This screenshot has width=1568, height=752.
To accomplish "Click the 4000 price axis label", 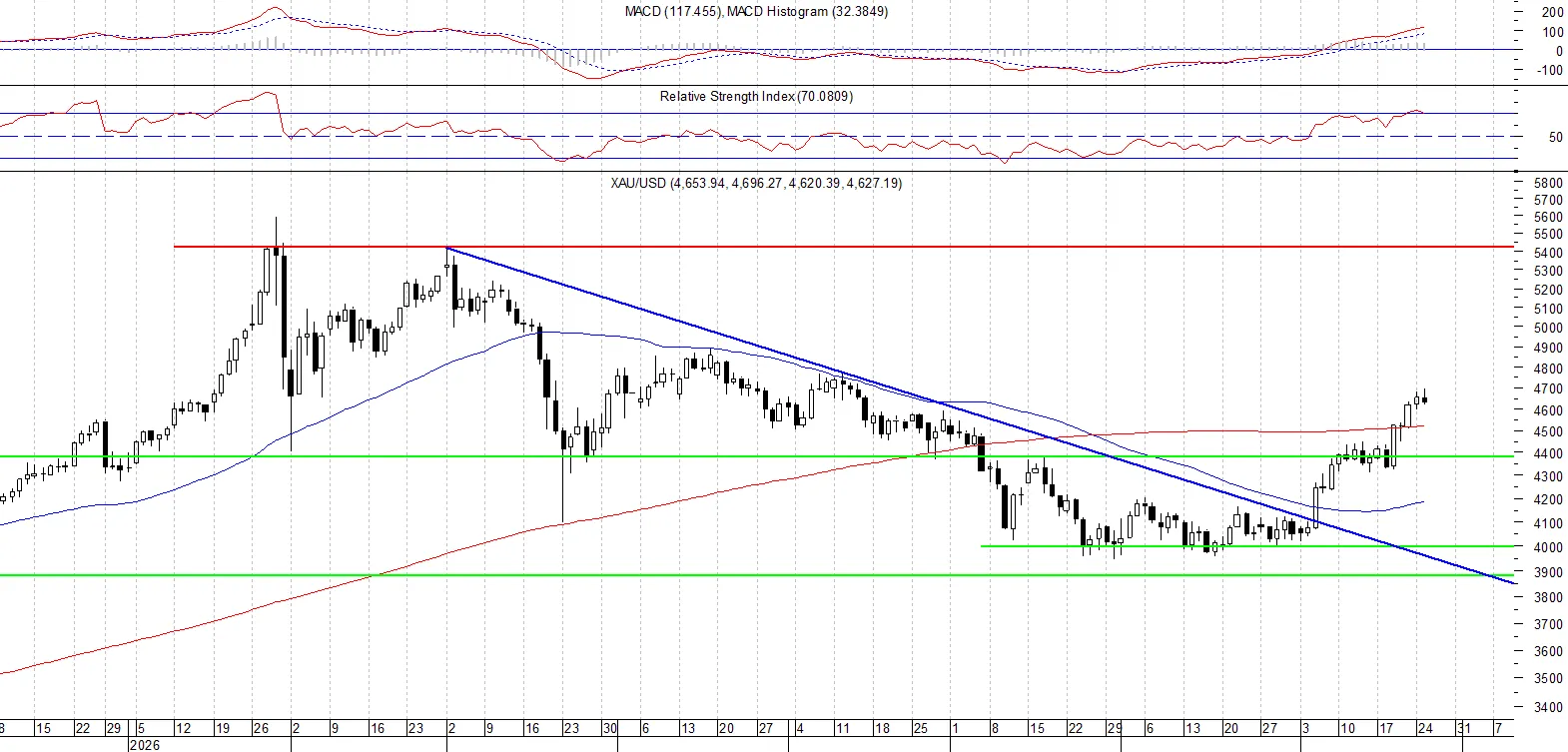I will coord(1548,548).
